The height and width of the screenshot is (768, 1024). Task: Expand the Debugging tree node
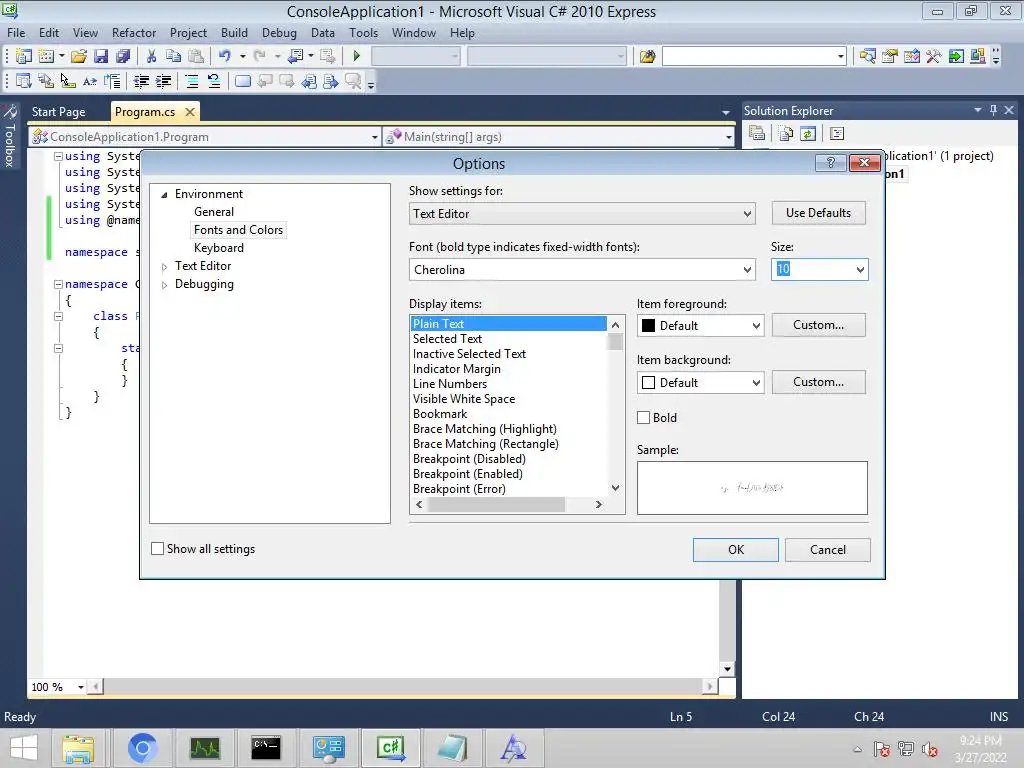coord(165,285)
